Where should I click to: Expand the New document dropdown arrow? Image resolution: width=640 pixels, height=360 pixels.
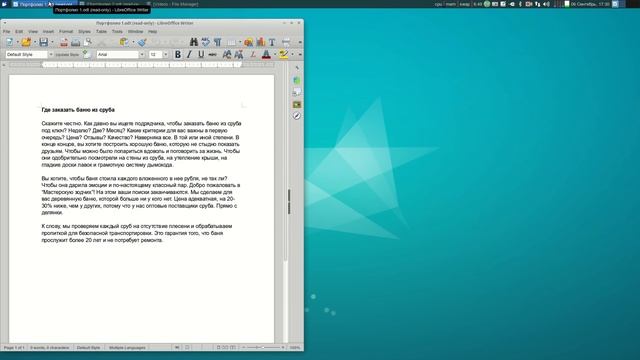tap(18, 42)
